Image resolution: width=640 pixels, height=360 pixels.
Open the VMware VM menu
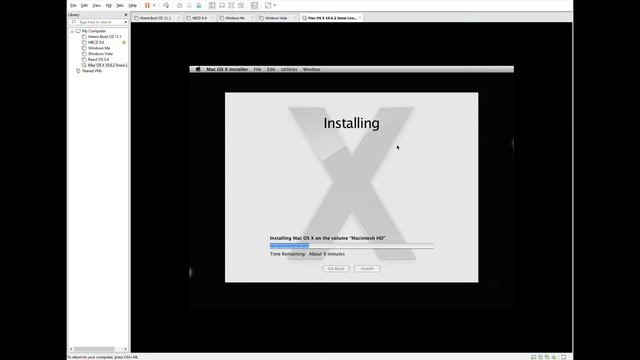pyautogui.click(x=109, y=5)
